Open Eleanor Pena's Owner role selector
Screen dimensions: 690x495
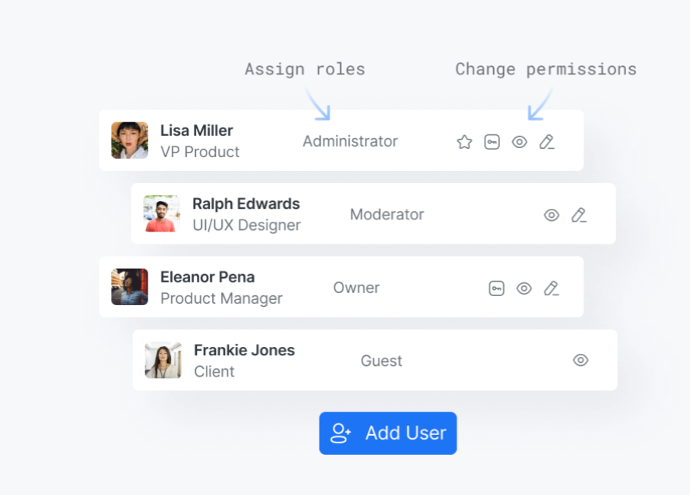click(x=356, y=288)
